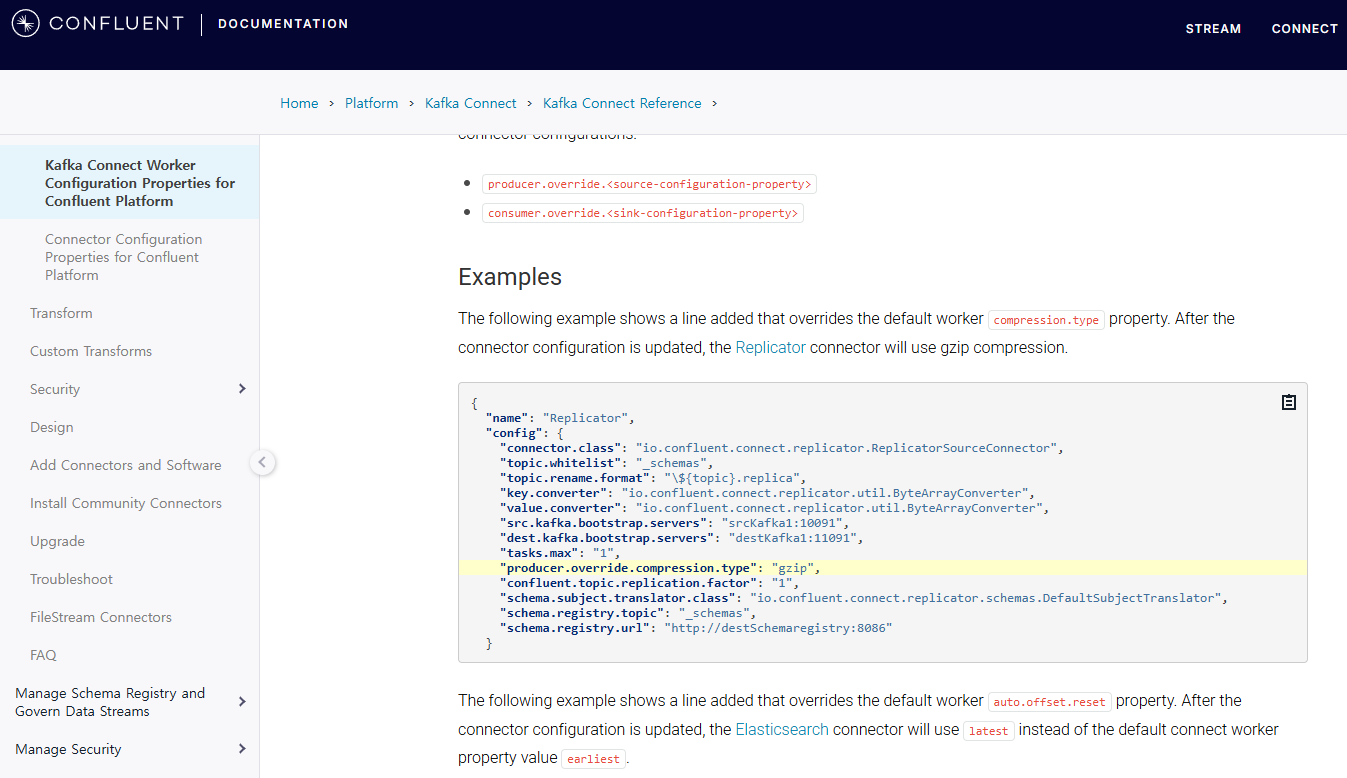Click the "tasks.max" code line
This screenshot has width=1347, height=778.
[559, 553]
